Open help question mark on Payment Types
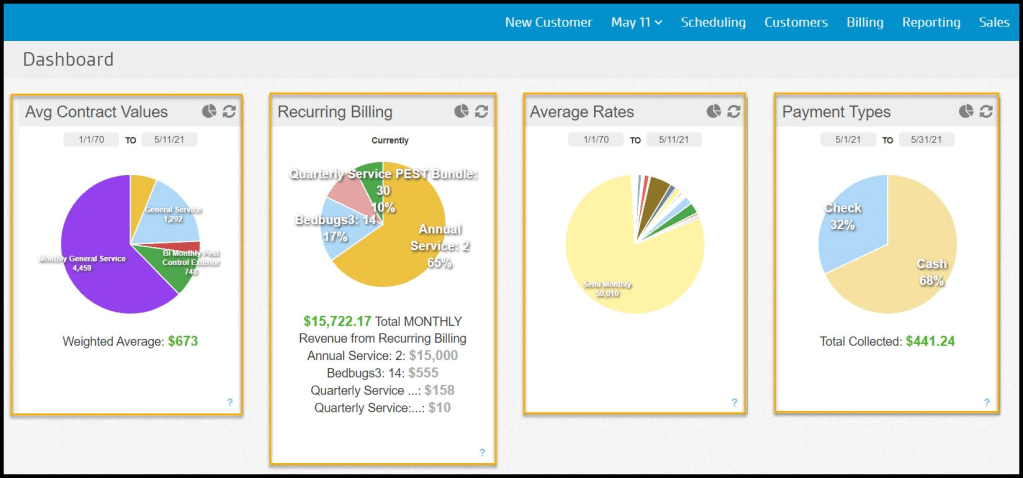1023x478 pixels. point(986,403)
